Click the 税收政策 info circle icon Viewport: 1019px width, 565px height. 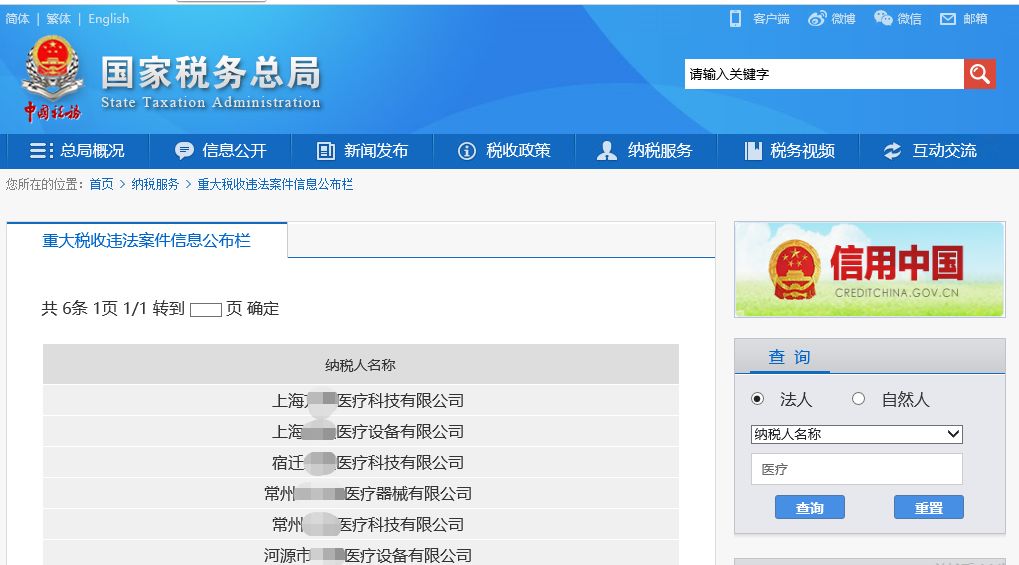coord(467,151)
